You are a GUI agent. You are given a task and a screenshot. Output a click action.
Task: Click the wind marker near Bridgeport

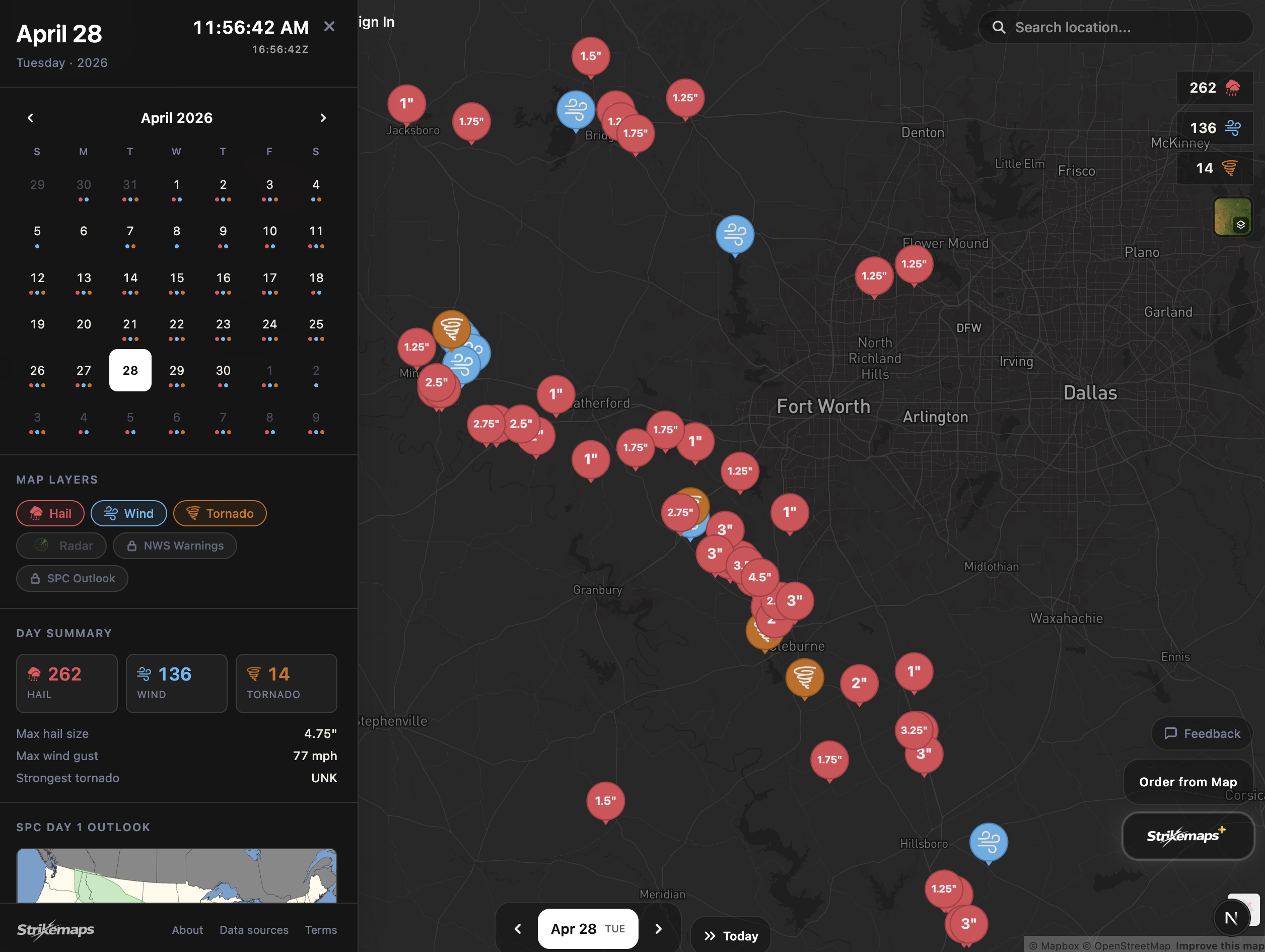click(575, 110)
